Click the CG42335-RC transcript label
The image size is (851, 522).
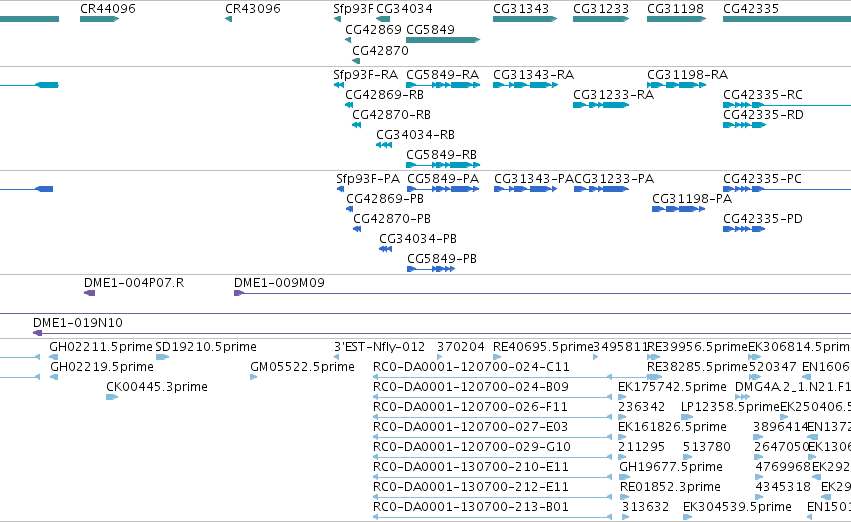[x=763, y=94]
